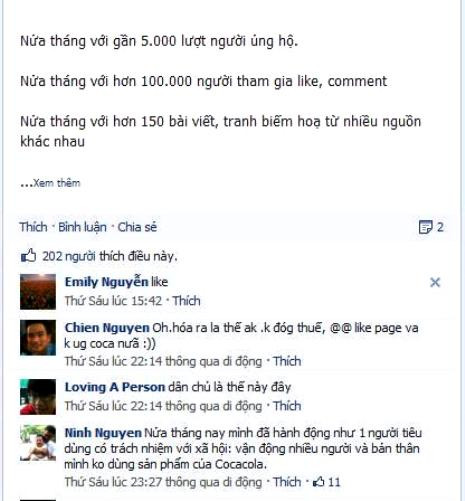Viewport: 465px width, 501px height.
Task: Open Emily Nguyễn's profile picture
Action: tap(38, 292)
